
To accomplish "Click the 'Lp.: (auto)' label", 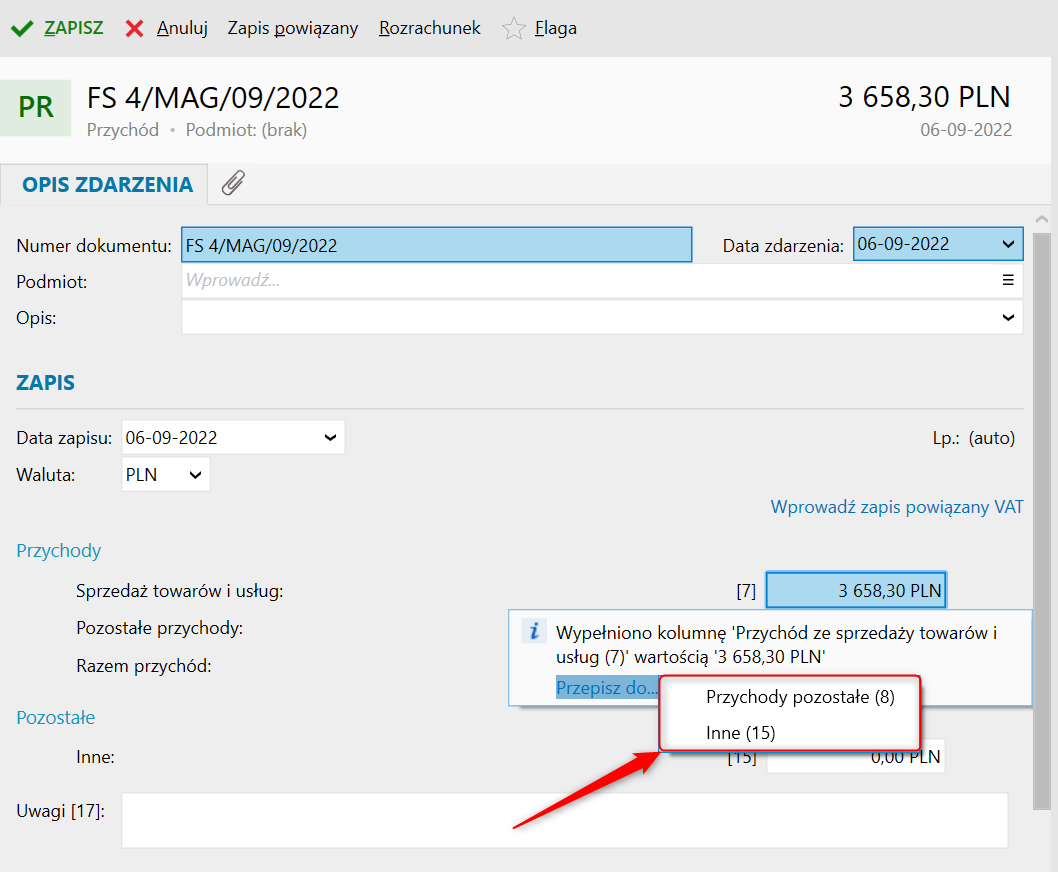I will (974, 438).
